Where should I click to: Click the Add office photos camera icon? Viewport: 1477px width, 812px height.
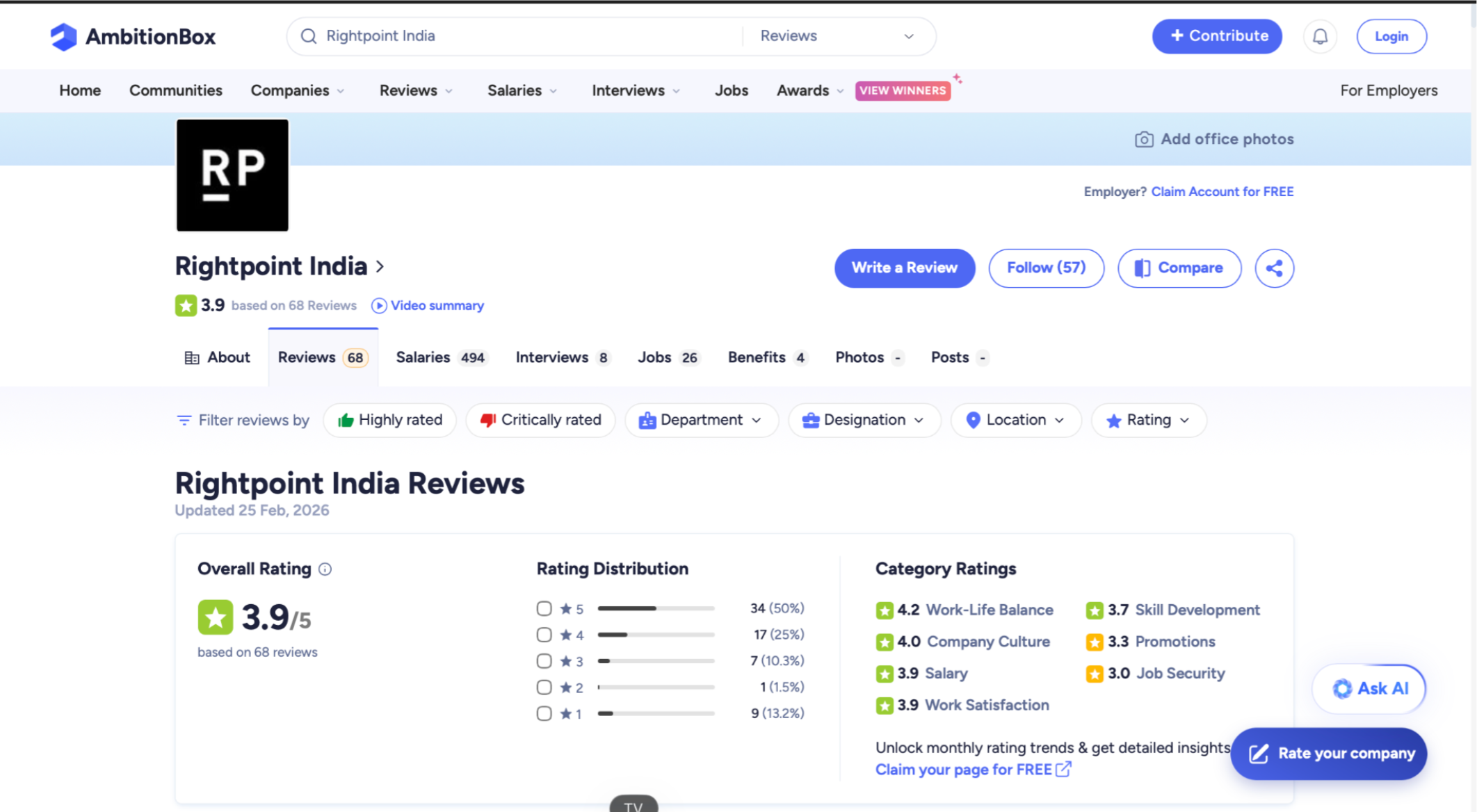pos(1143,140)
